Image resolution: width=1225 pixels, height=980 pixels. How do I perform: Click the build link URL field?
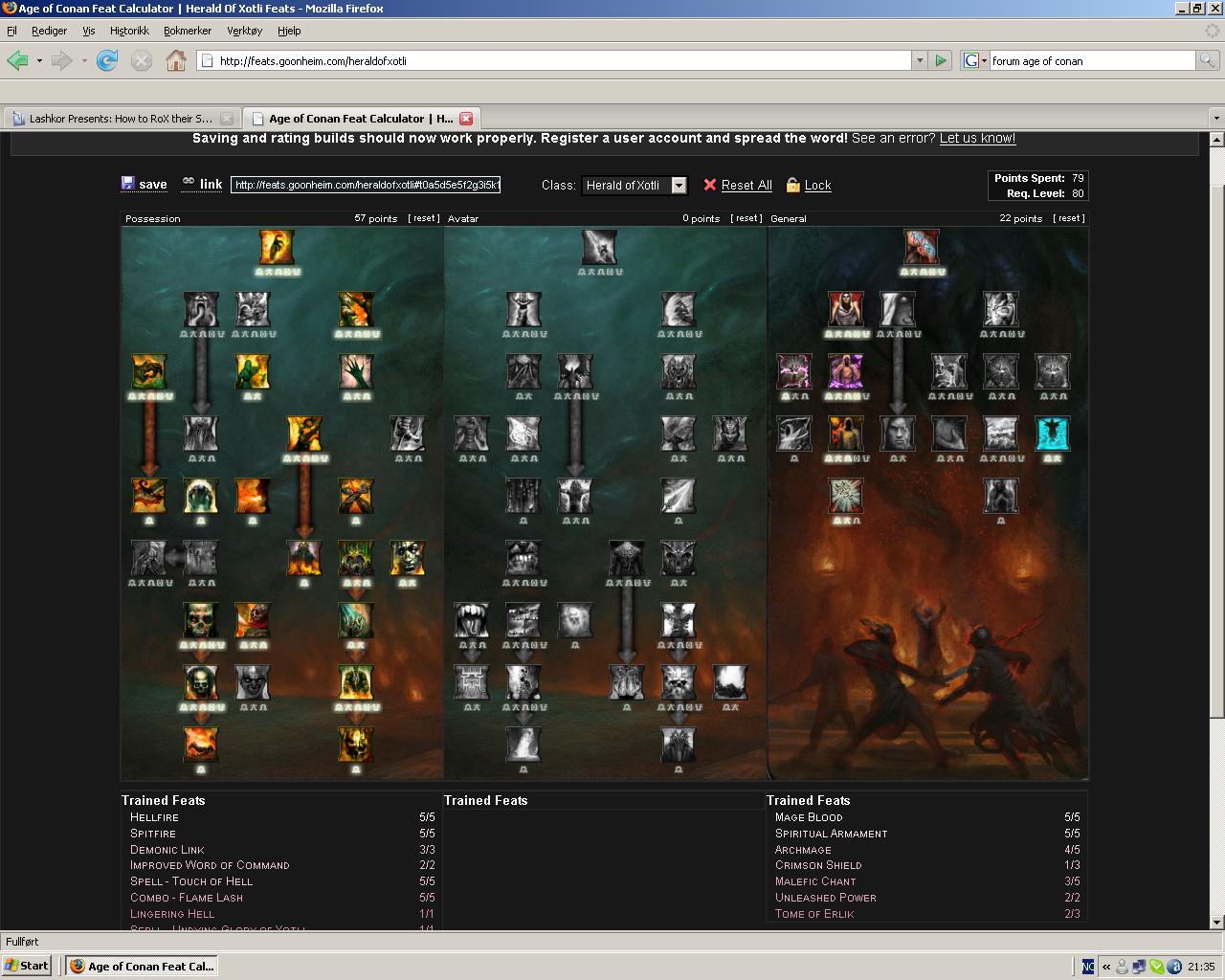point(366,185)
